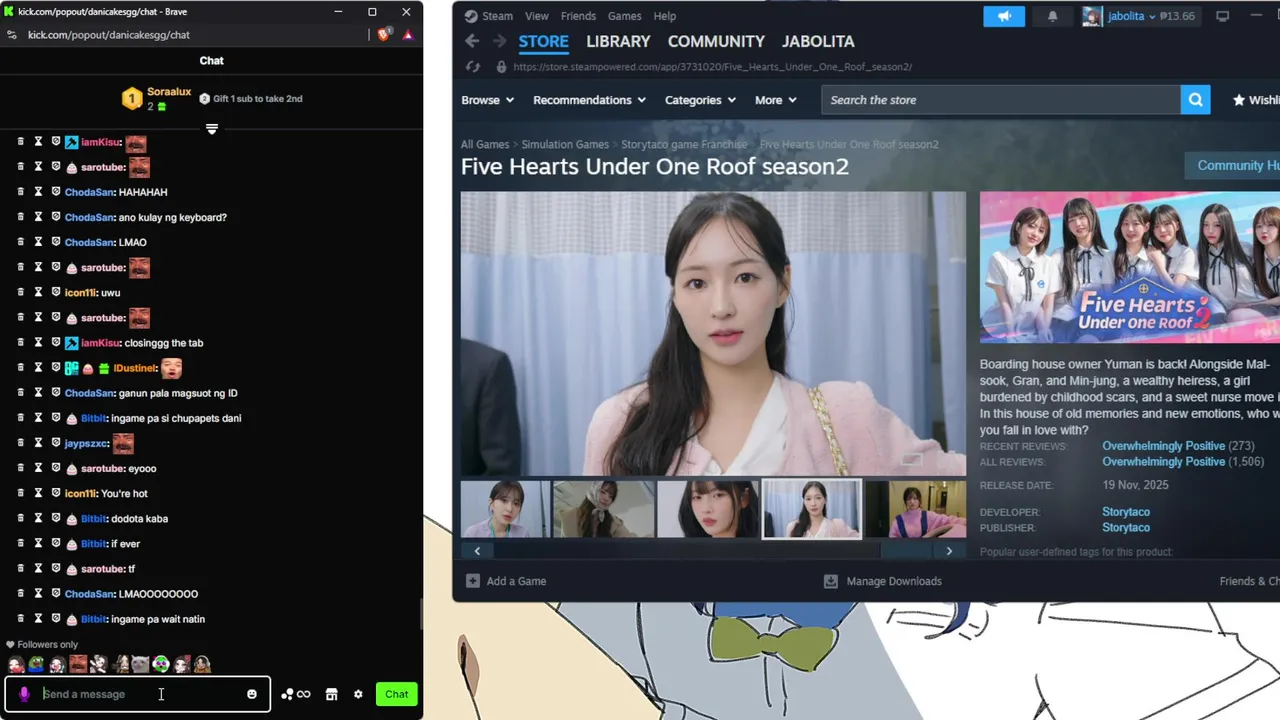
Task: Click the Community Hub button
Action: (x=1232, y=165)
